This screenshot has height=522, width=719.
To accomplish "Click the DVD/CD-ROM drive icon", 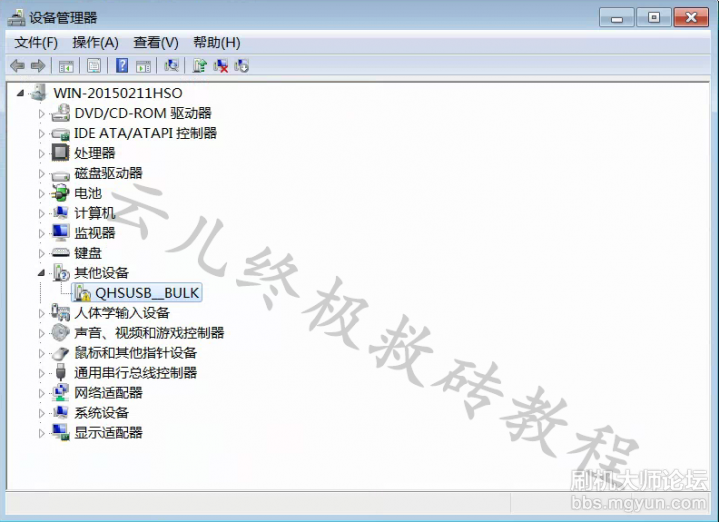I will [x=61, y=113].
